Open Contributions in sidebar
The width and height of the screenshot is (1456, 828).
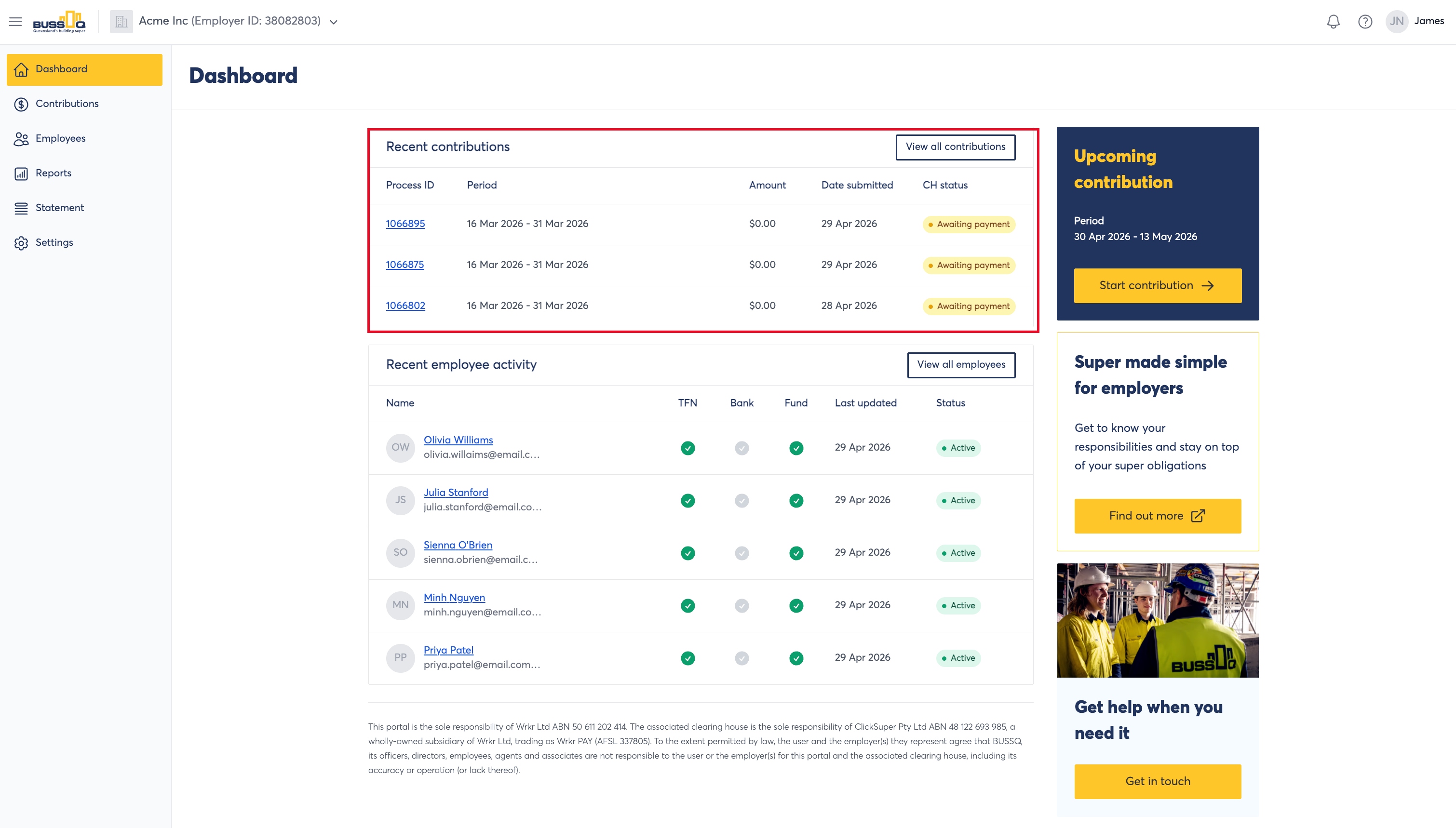[x=85, y=104]
